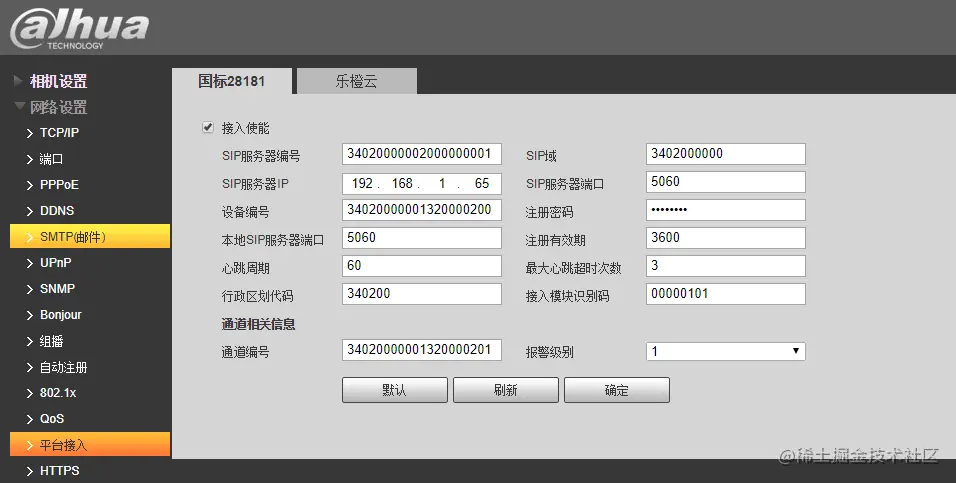Click the 确定 button
This screenshot has height=483, width=956.
(x=616, y=390)
